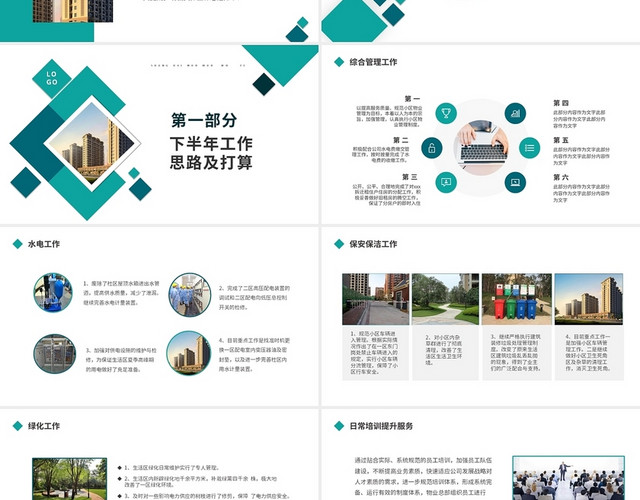Click text card 4 under apartment tower photo
Screen dimensions: 640x500
[x=589, y=353]
